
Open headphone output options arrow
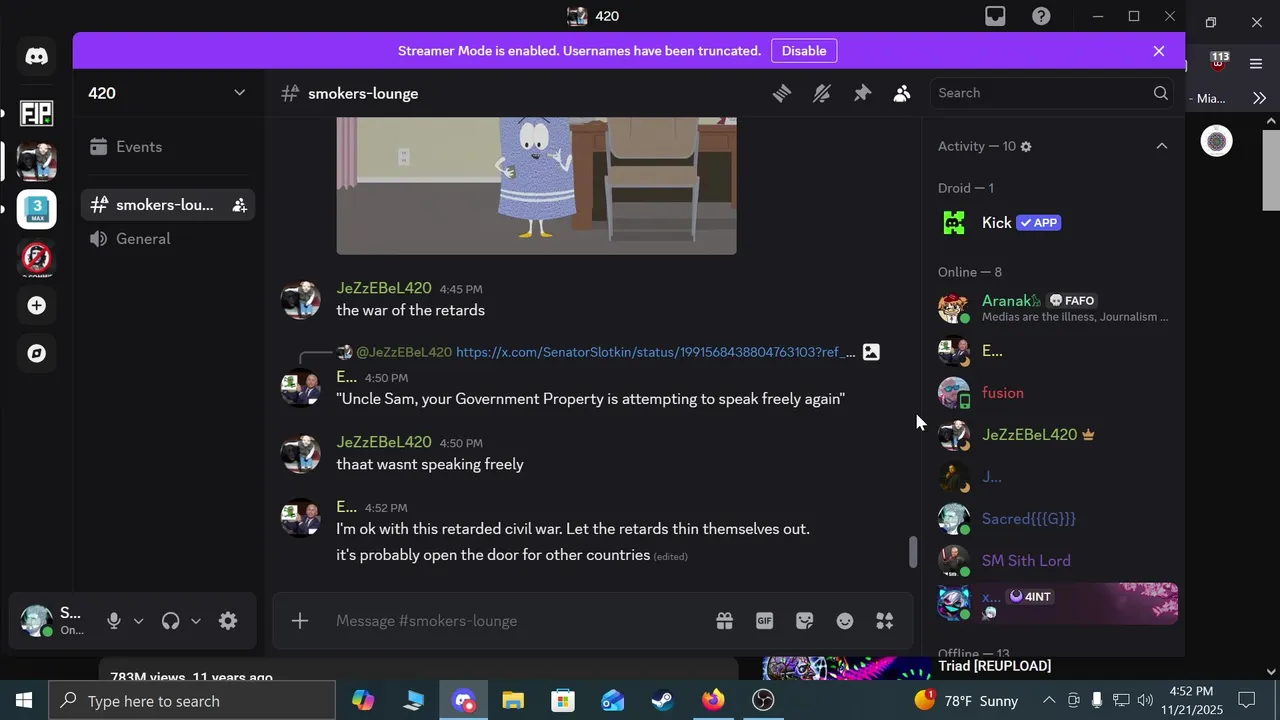coord(195,621)
